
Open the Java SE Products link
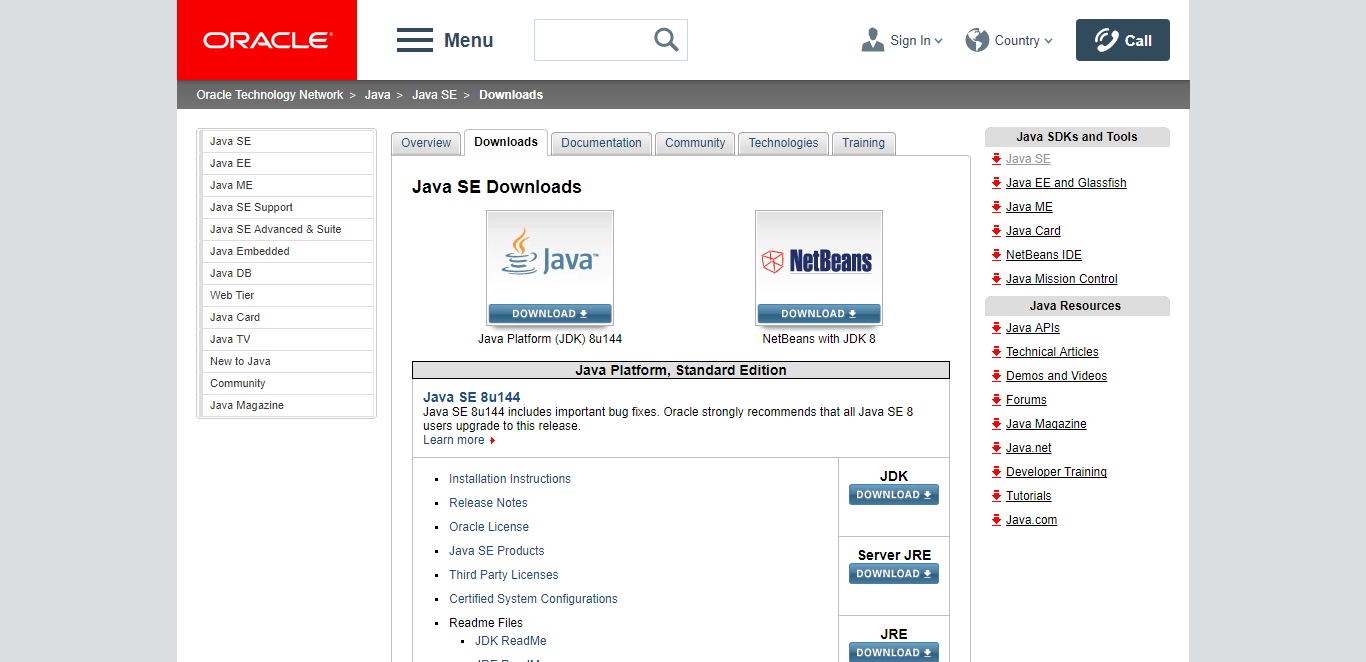point(497,551)
